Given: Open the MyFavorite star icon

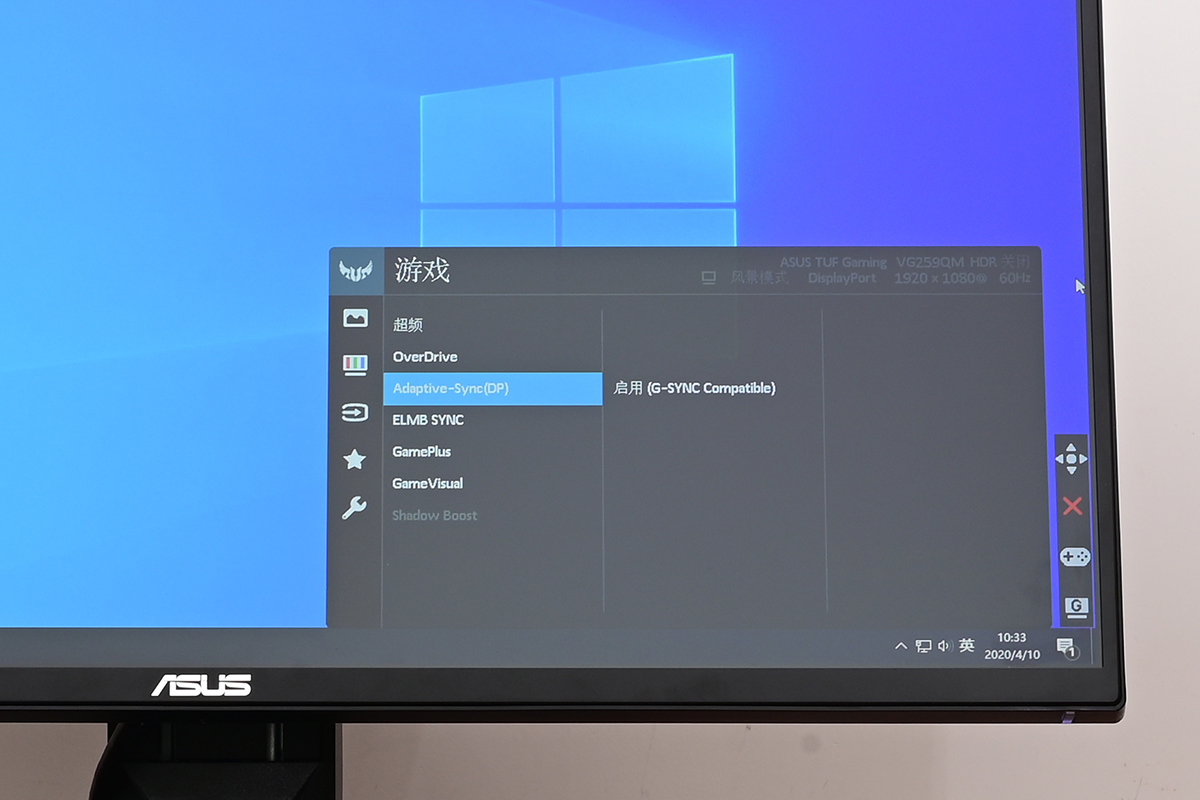Looking at the screenshot, I should 355,460.
